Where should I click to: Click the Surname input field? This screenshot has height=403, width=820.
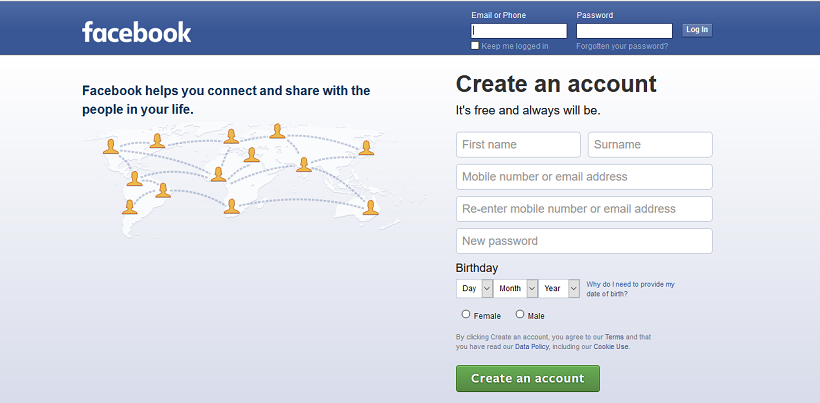650,145
